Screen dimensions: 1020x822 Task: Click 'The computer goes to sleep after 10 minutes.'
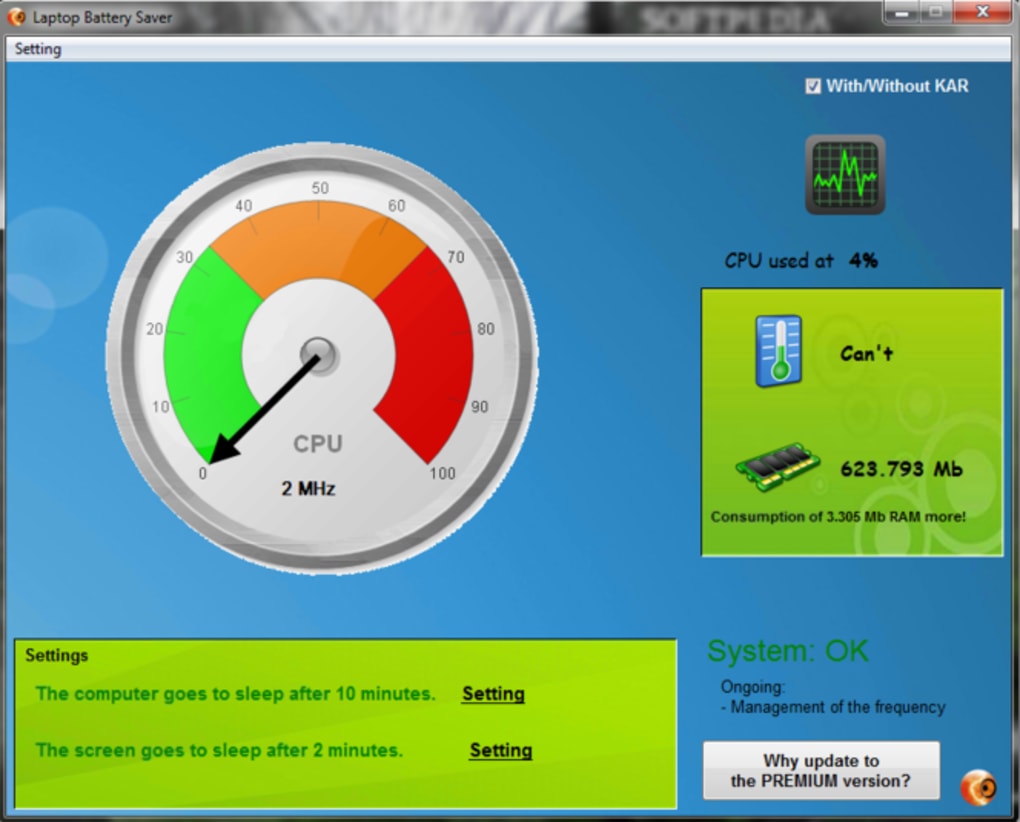pyautogui.click(x=235, y=694)
